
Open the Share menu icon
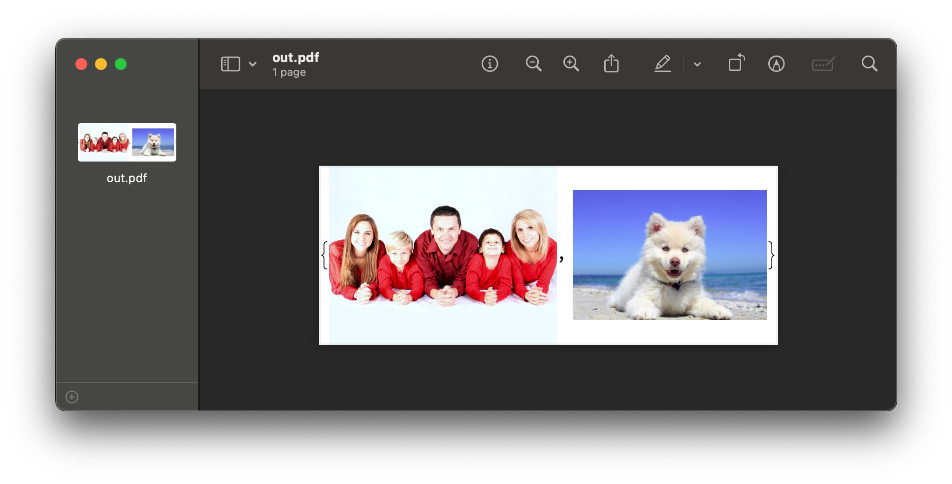coord(612,64)
